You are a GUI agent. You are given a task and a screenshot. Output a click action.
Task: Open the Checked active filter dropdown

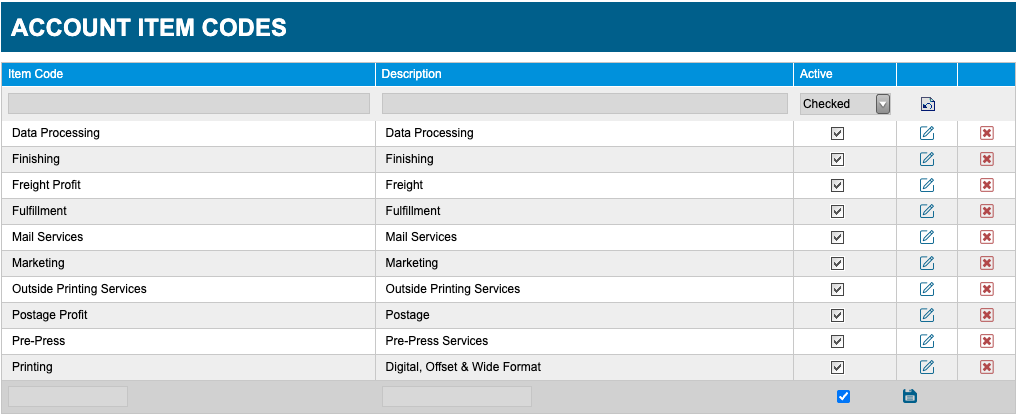(845, 104)
